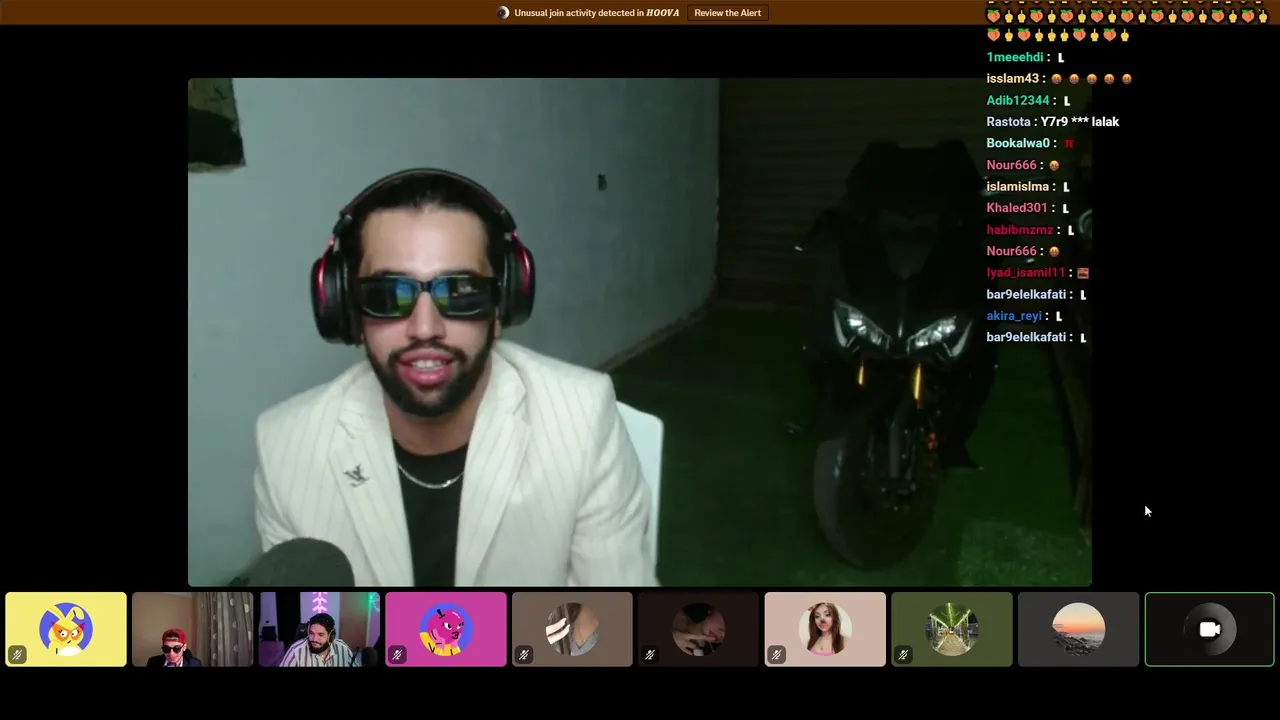
Task: Select the dark piano-hand avatar tile
Action: (x=699, y=629)
